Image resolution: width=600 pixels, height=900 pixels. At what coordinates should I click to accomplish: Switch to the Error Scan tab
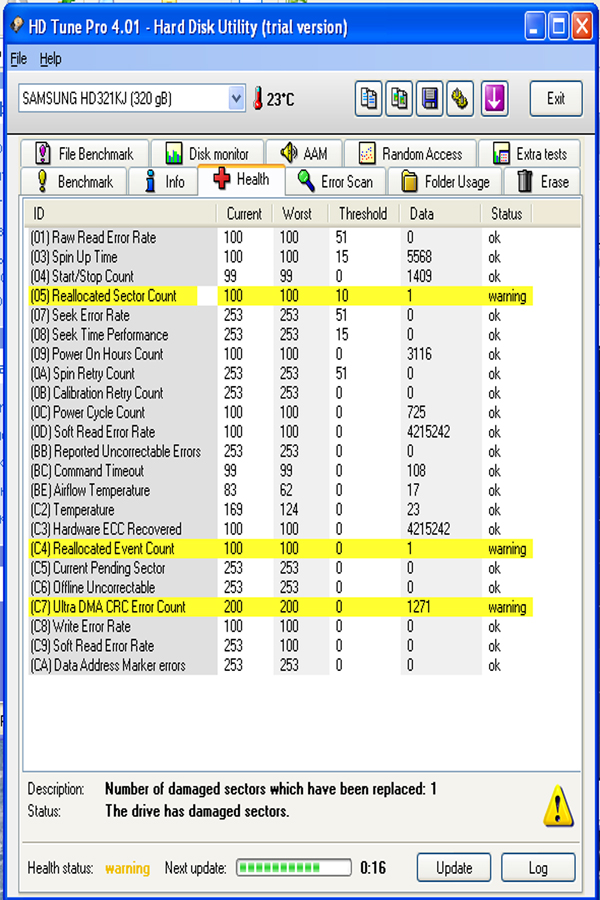click(333, 182)
